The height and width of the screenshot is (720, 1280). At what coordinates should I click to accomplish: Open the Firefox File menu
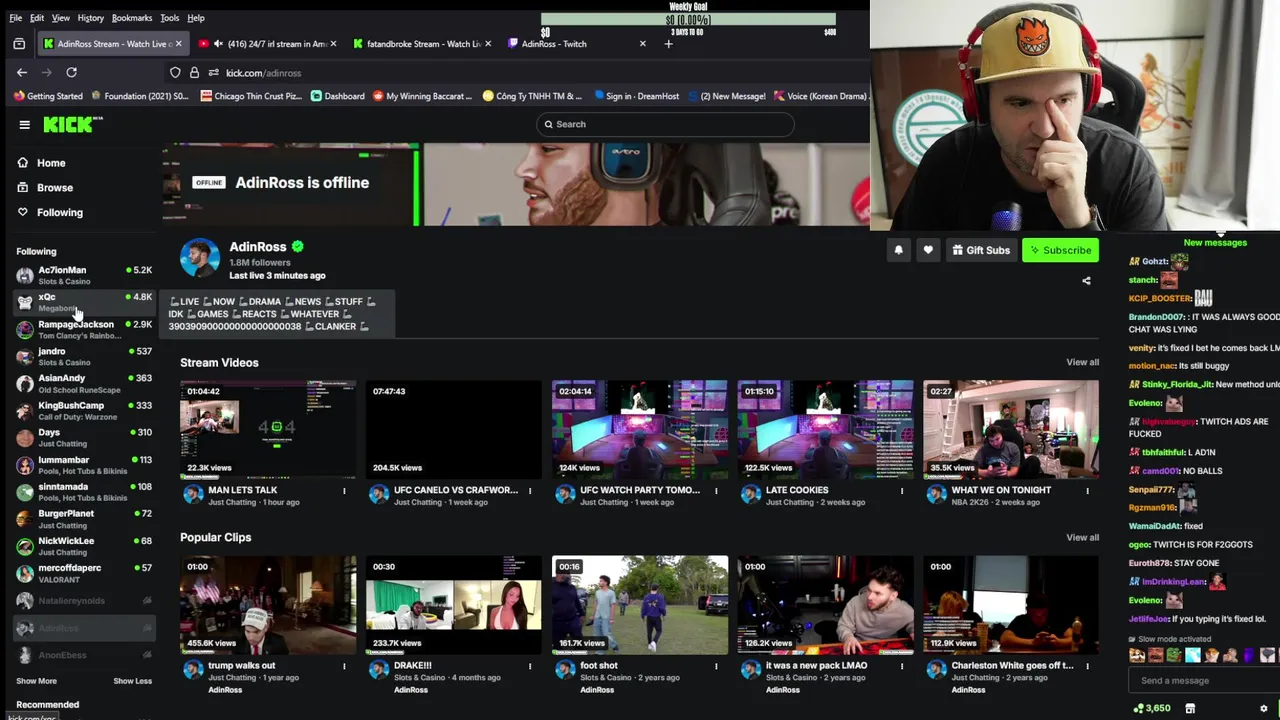16,18
